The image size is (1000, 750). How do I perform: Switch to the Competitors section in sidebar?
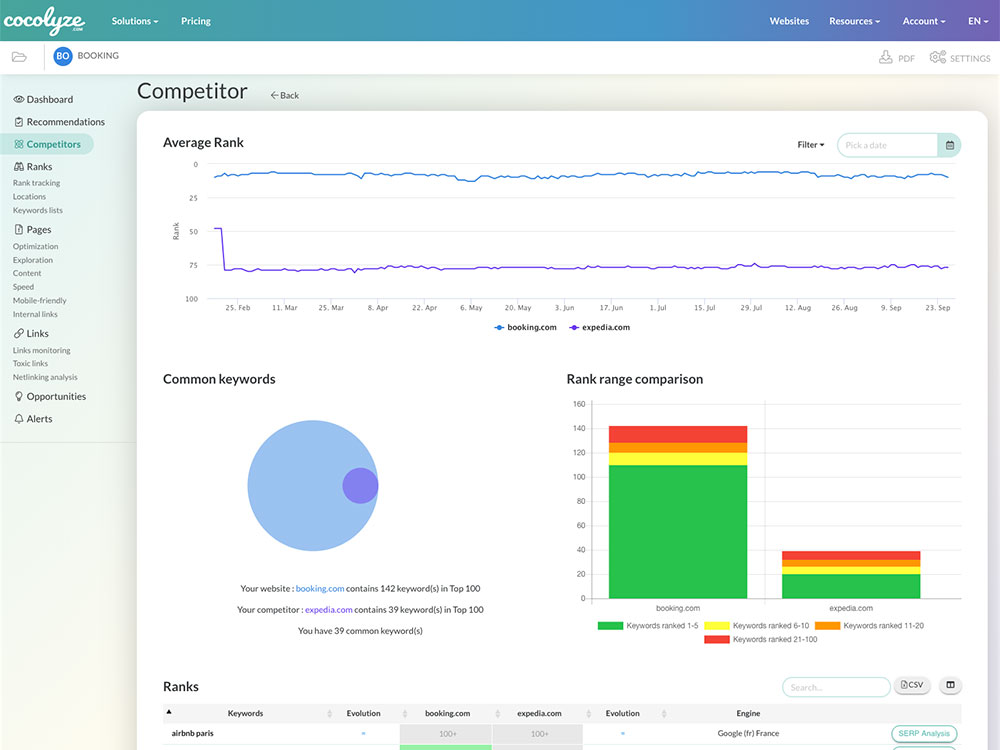click(x=55, y=144)
